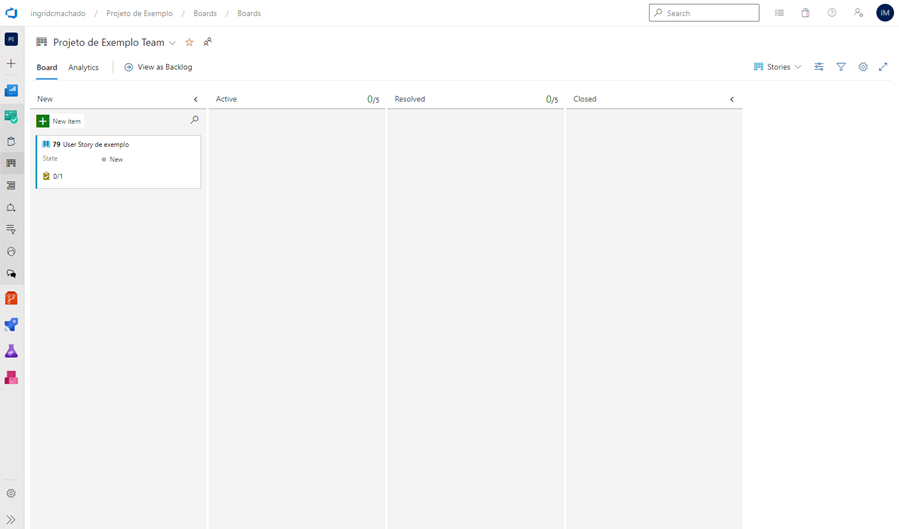Open Project settings gear in sidebar
This screenshot has width=899, height=529.
tap(11, 493)
